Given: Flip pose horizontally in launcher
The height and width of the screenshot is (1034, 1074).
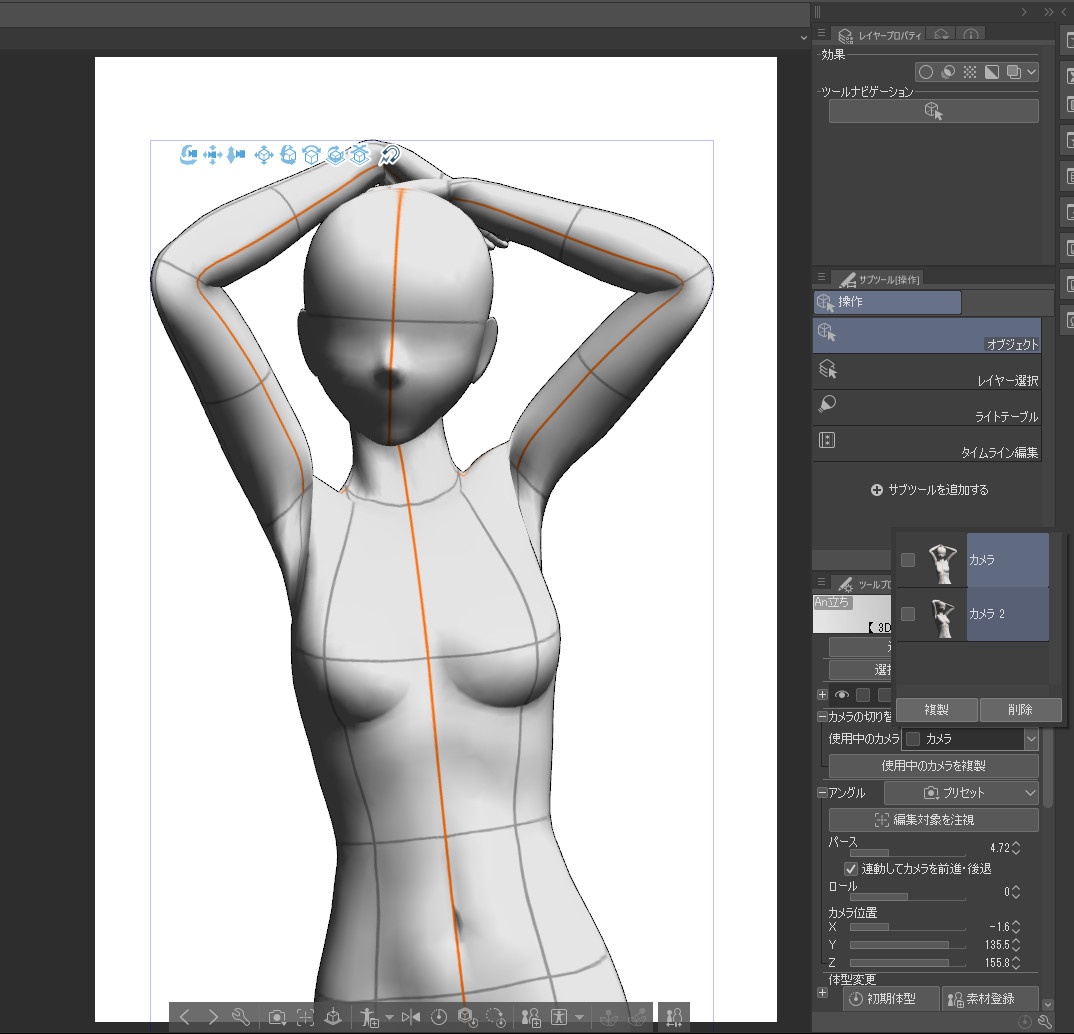Looking at the screenshot, I should [x=411, y=1018].
